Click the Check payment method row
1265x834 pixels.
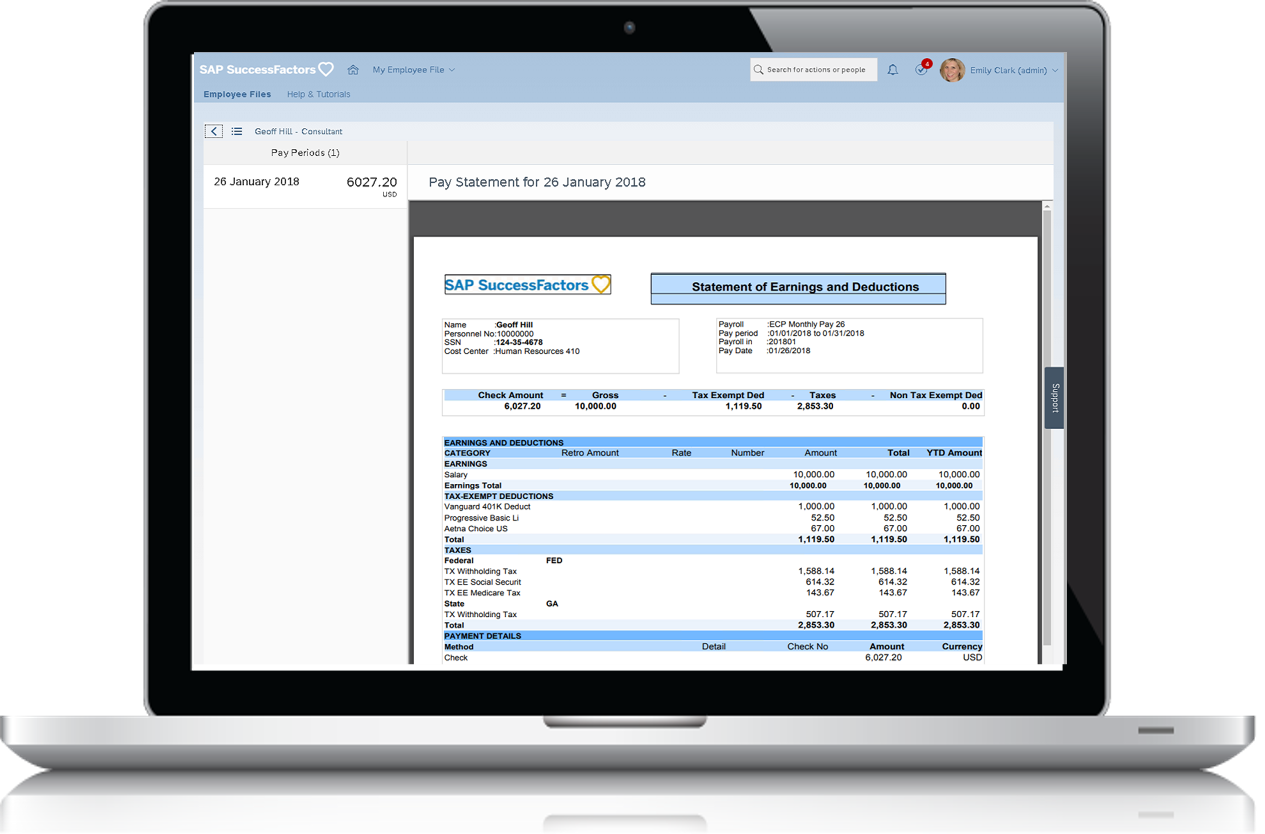click(x=712, y=658)
